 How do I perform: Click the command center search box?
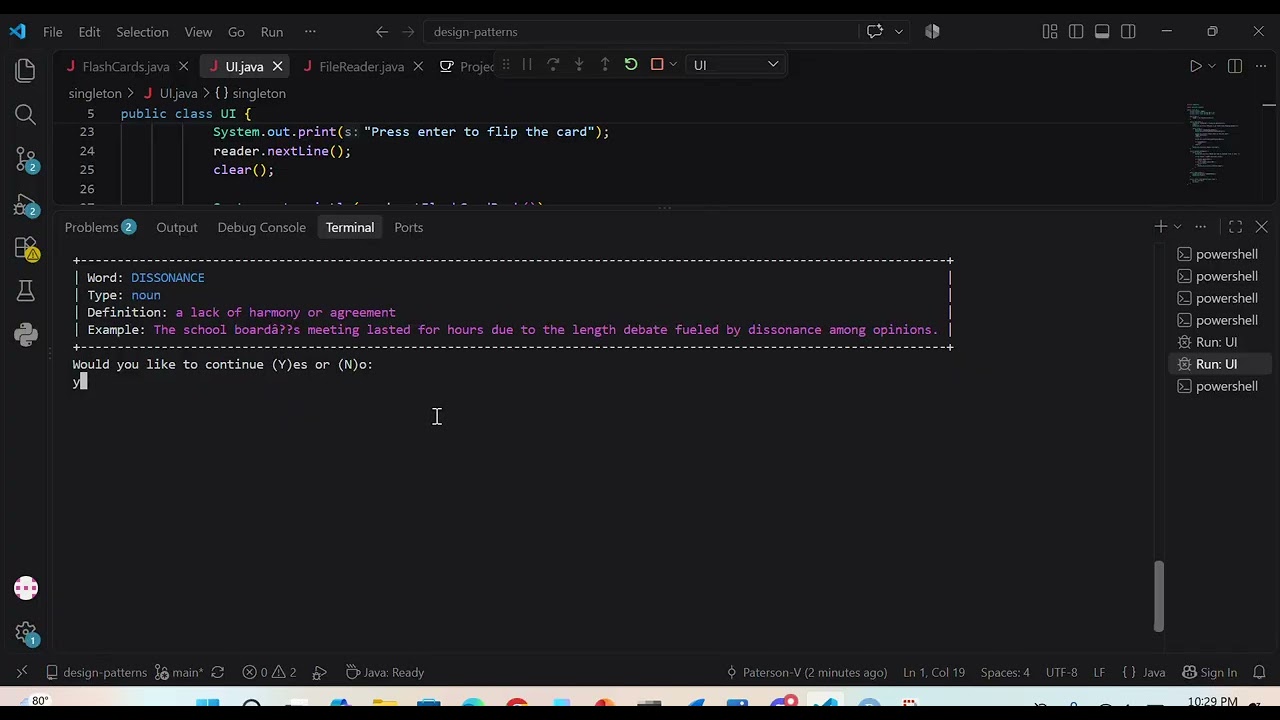coord(640,32)
